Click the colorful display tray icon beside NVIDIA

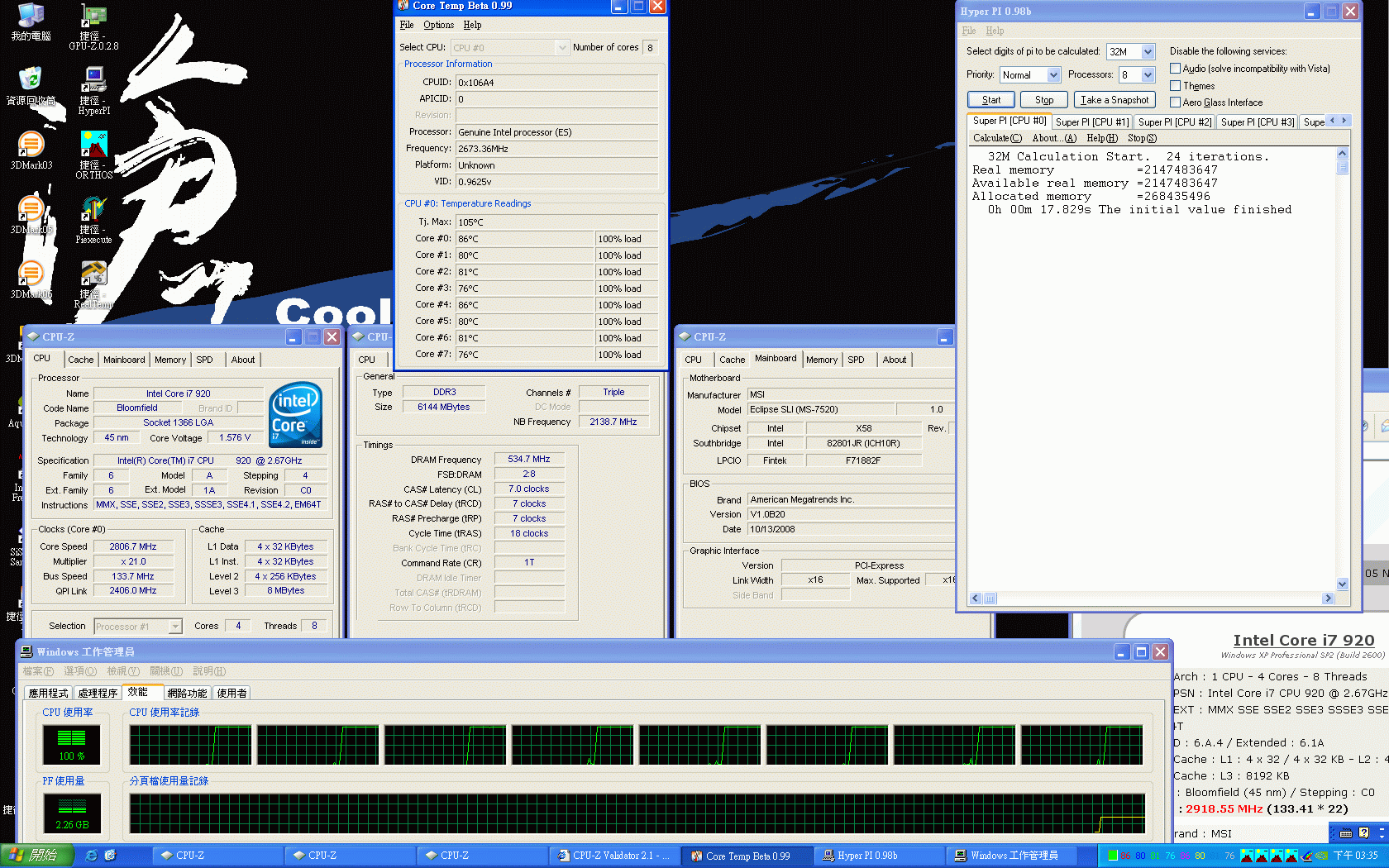(x=1308, y=856)
